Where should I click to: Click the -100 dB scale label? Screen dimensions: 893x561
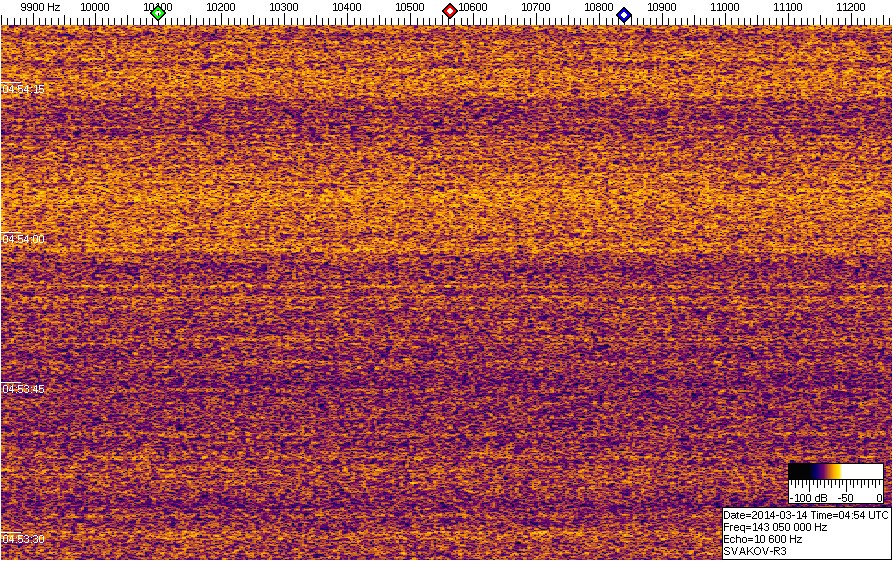coord(806,497)
